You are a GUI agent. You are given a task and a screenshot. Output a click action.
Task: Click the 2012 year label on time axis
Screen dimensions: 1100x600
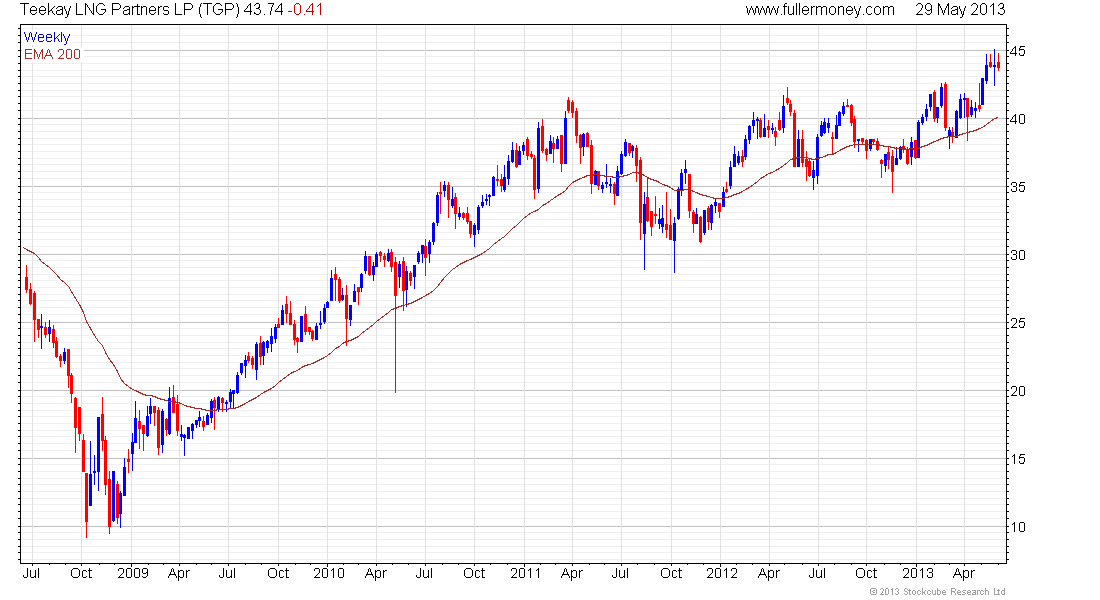click(x=722, y=573)
